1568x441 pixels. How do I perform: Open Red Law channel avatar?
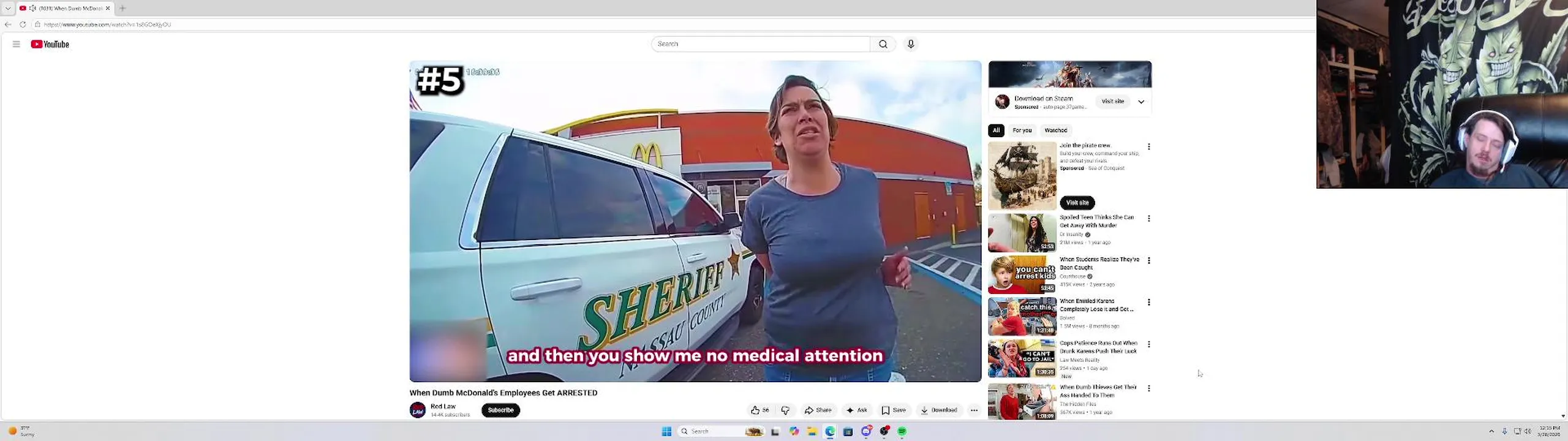tap(418, 410)
